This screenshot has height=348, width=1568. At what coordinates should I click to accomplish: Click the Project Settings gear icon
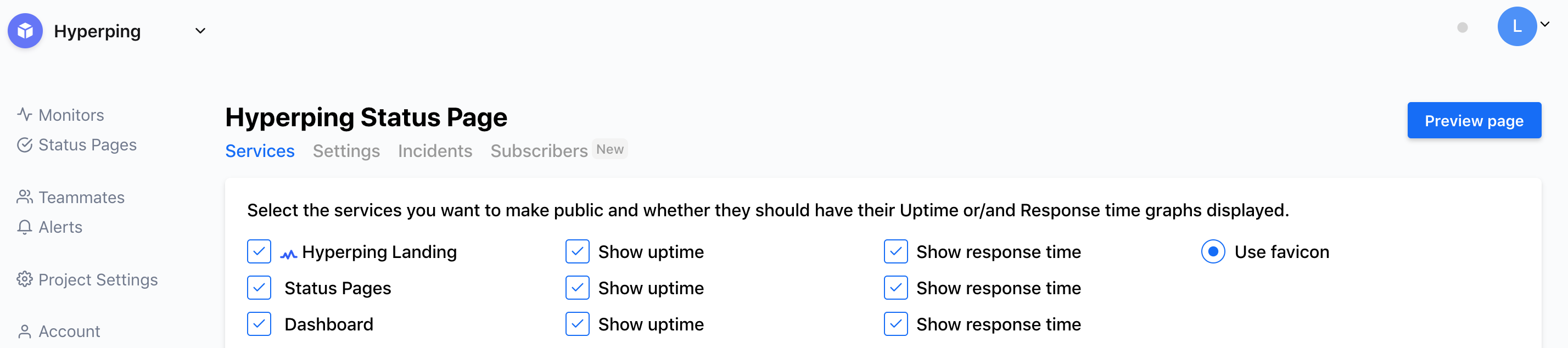click(x=24, y=279)
